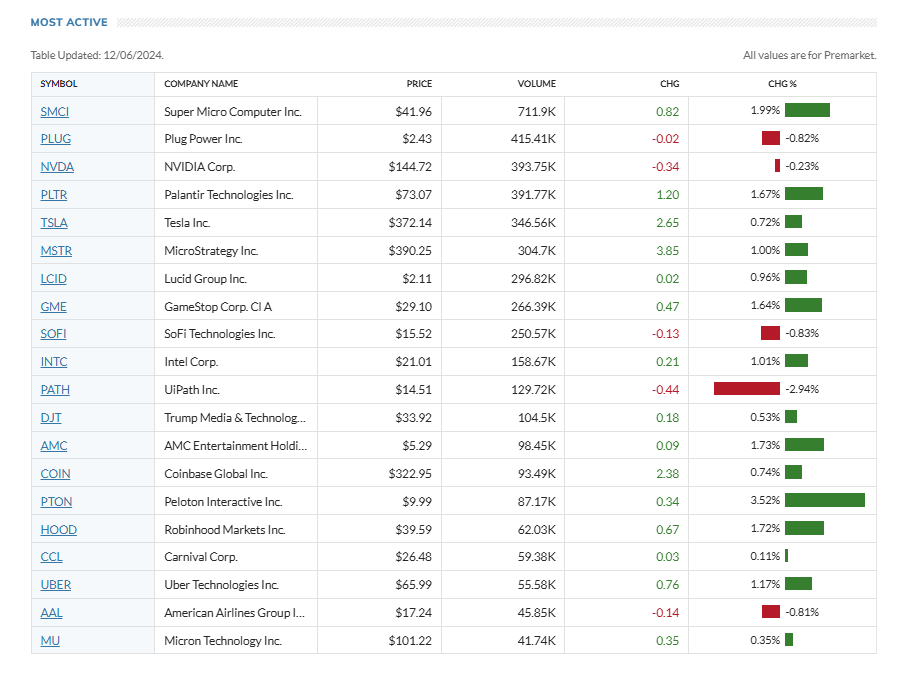Image resolution: width=910 pixels, height=673 pixels.
Task: Click the 711.9K volume value
Action: click(x=536, y=111)
